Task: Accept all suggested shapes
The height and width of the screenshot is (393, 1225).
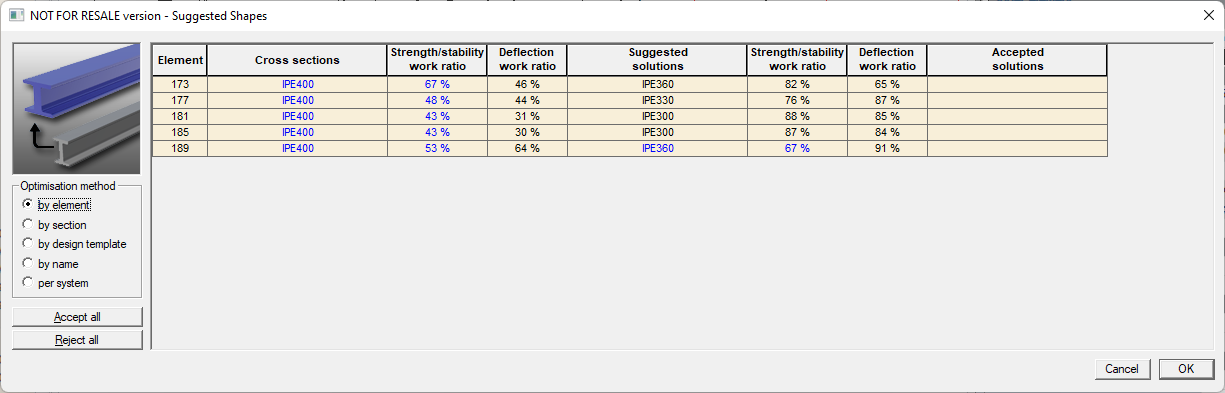Action: pos(77,317)
